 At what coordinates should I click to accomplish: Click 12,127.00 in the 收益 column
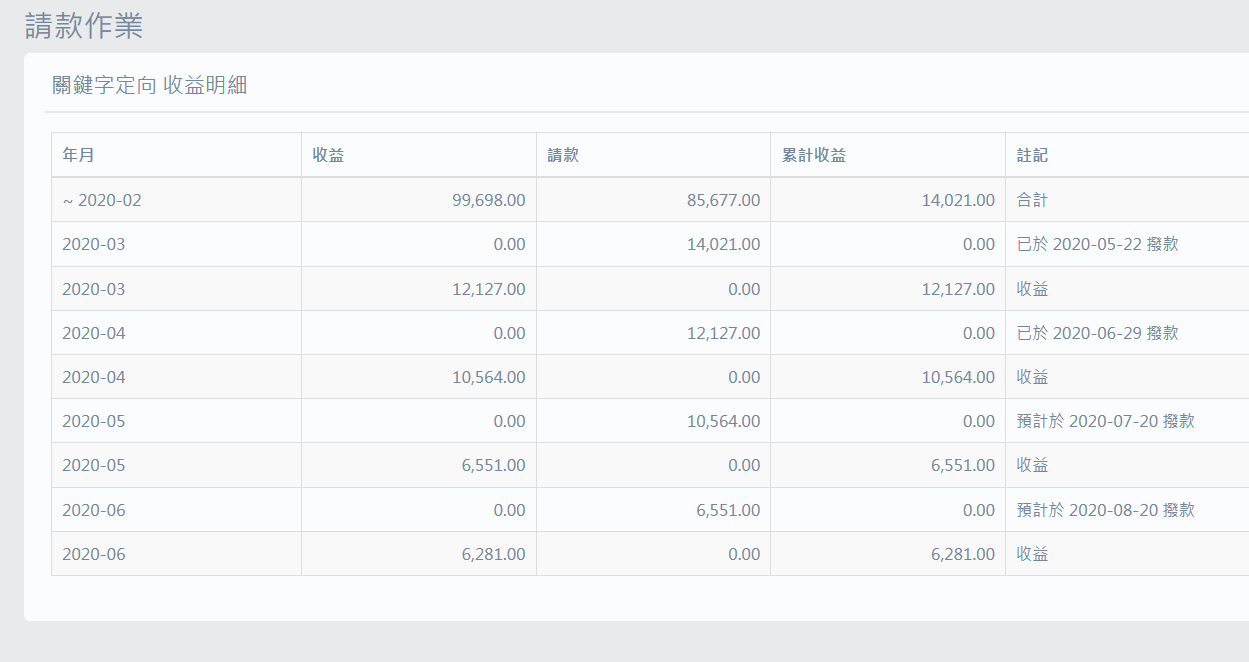(488, 289)
